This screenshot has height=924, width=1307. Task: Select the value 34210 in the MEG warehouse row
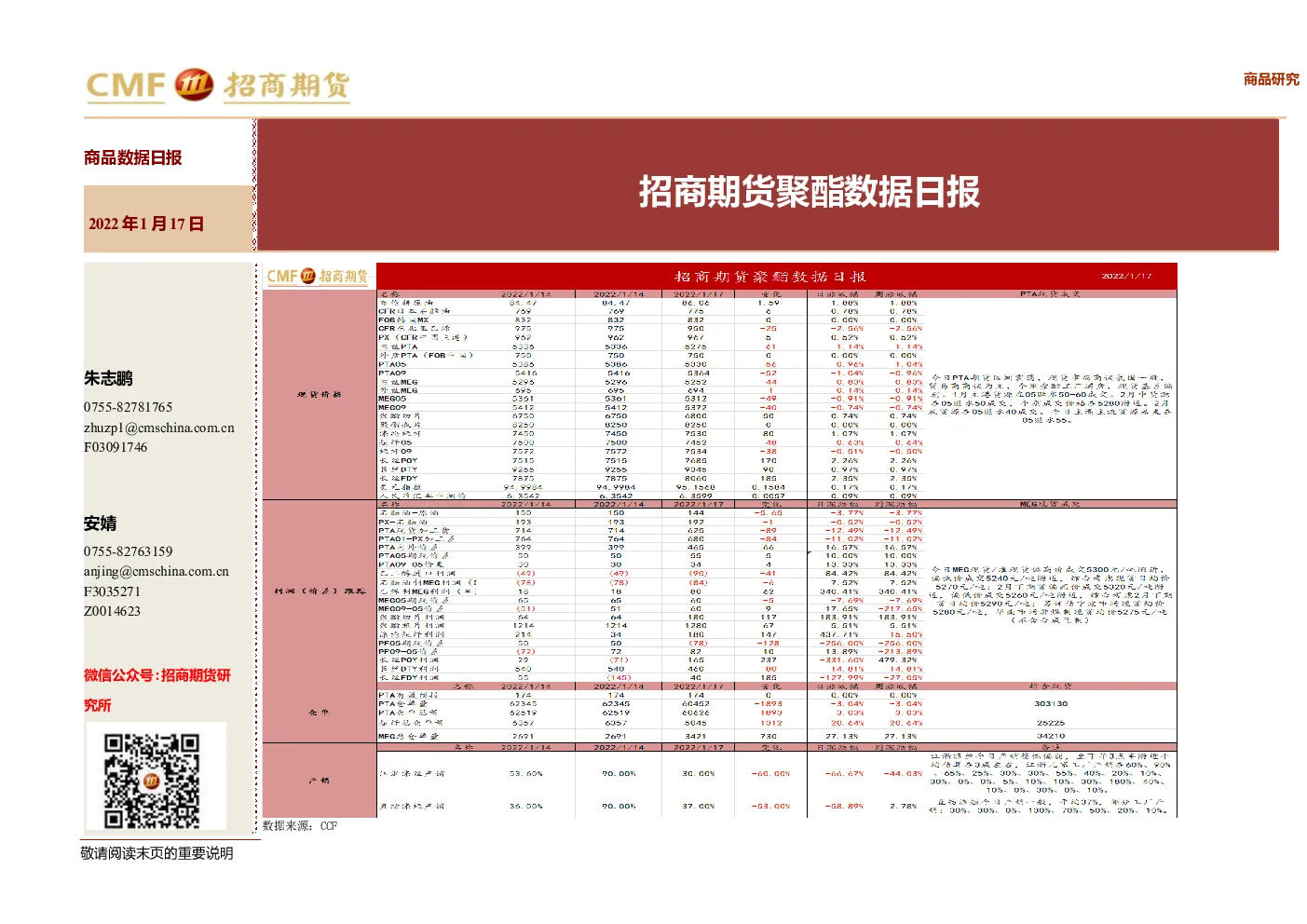(x=1050, y=736)
